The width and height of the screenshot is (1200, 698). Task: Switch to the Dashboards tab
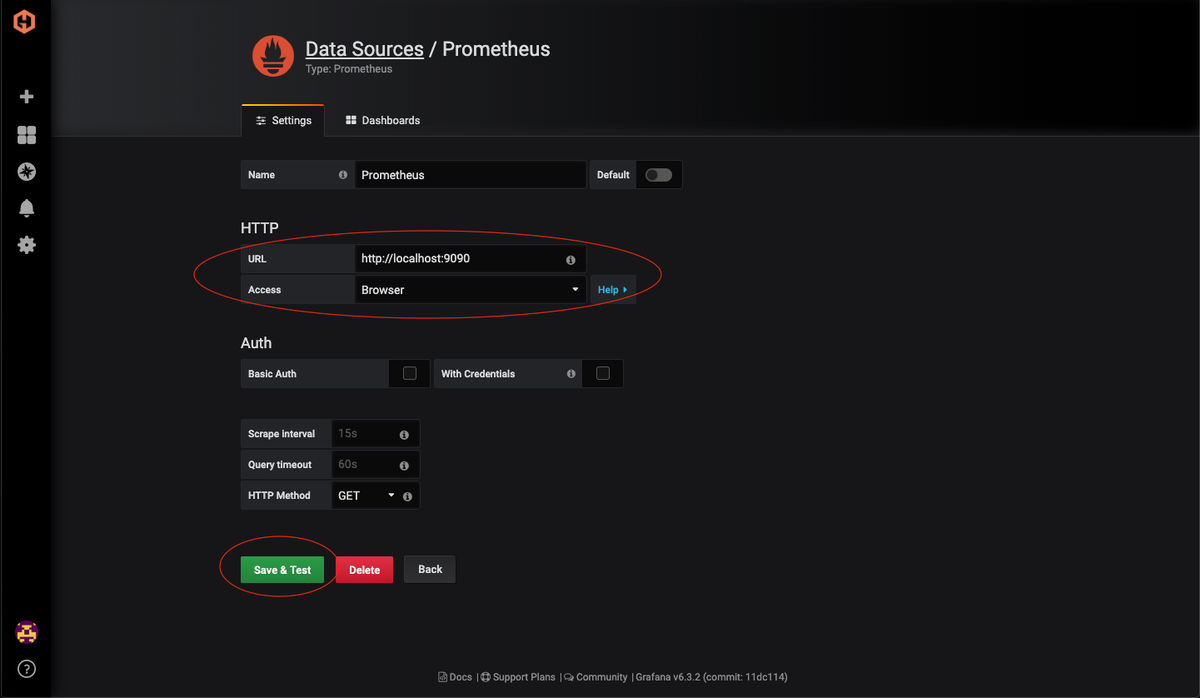[383, 120]
